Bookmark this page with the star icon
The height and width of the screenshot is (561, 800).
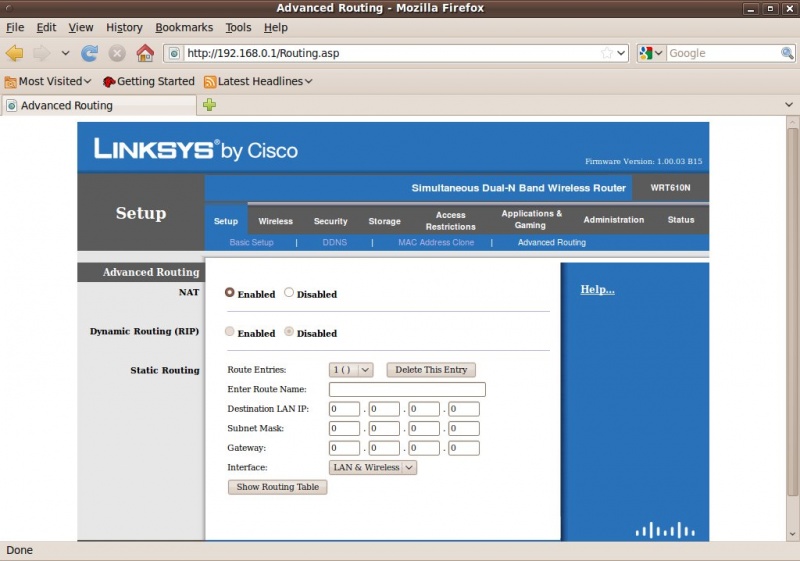[x=607, y=53]
